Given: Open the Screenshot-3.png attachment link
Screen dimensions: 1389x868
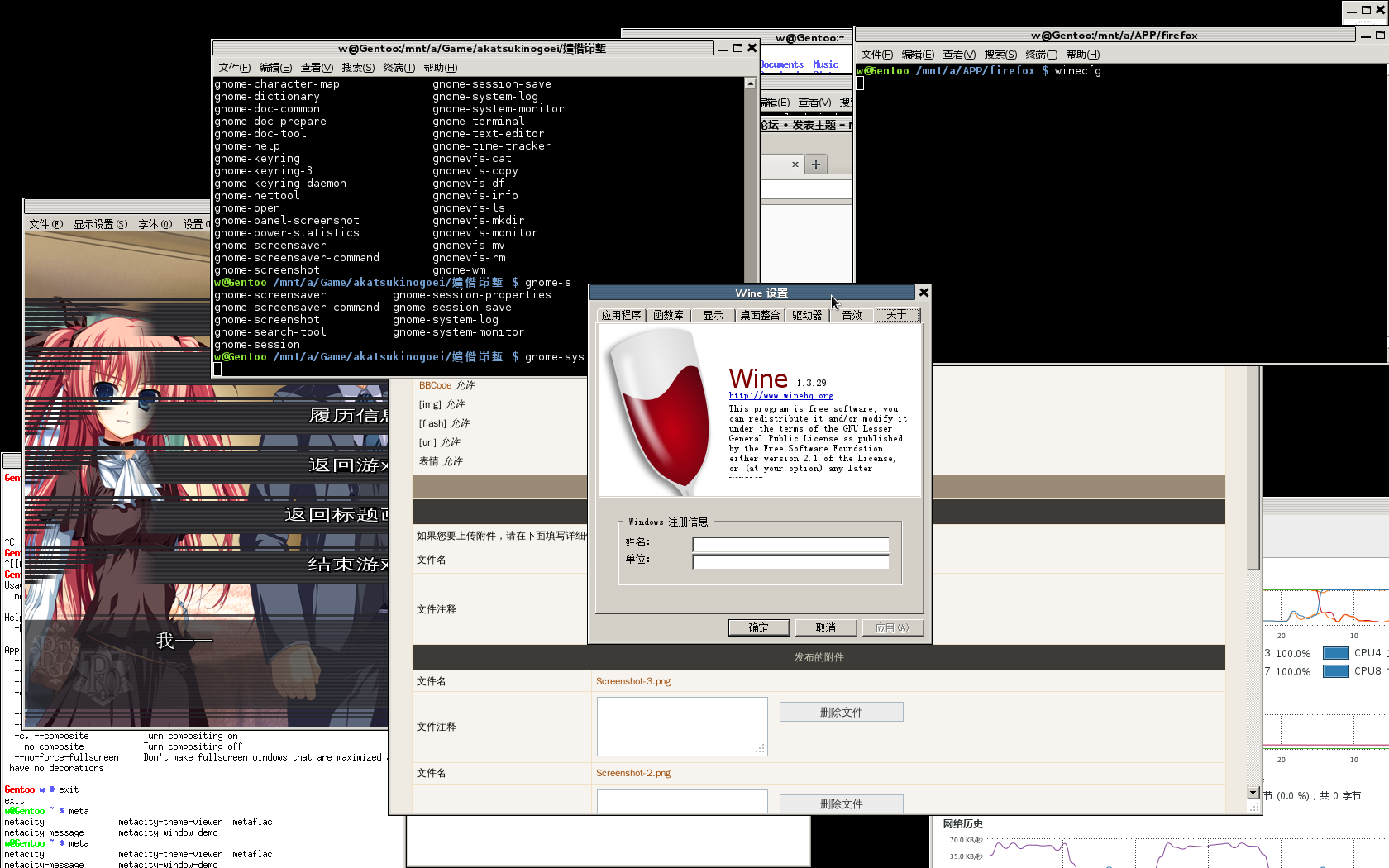Looking at the screenshot, I should [x=633, y=681].
